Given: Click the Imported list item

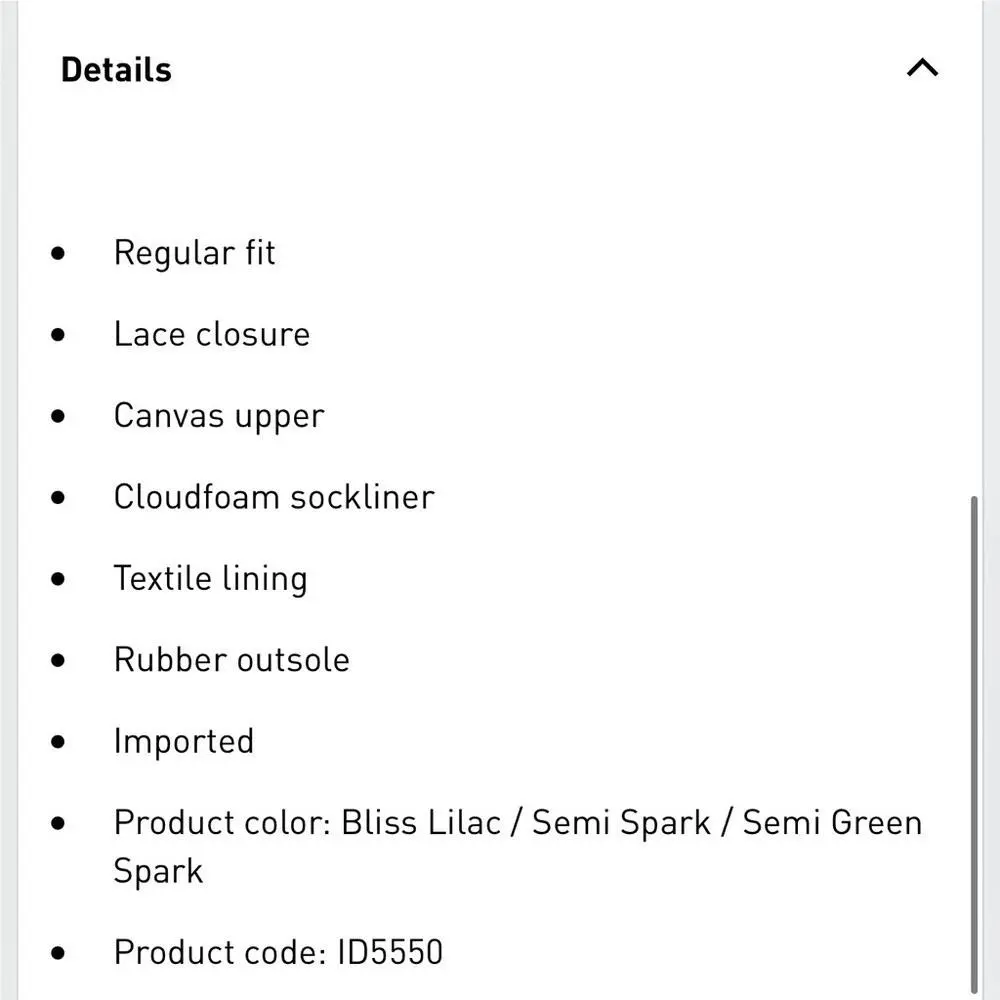Looking at the screenshot, I should (184, 742).
